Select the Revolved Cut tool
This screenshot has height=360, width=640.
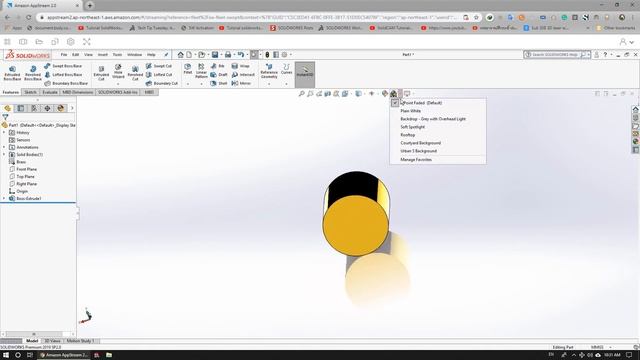pos(135,73)
